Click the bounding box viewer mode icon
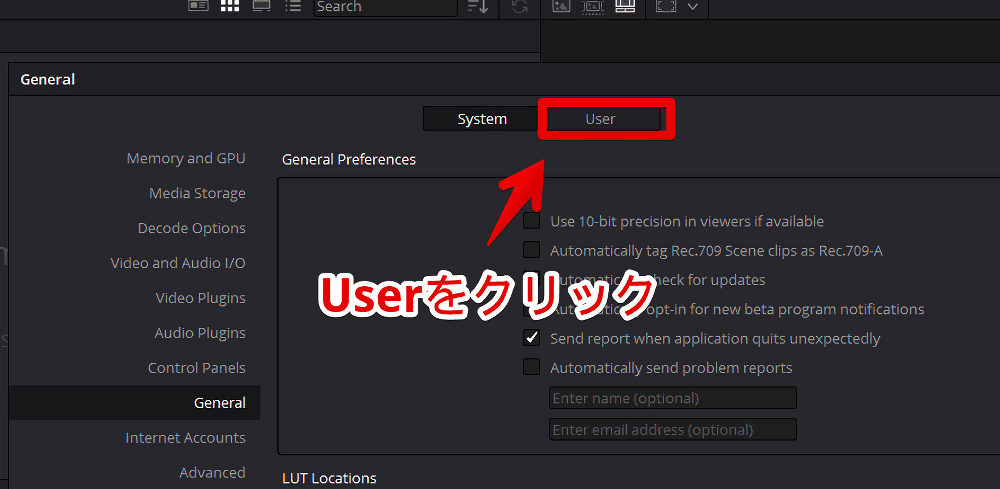The height and width of the screenshot is (489, 1000). tap(666, 6)
